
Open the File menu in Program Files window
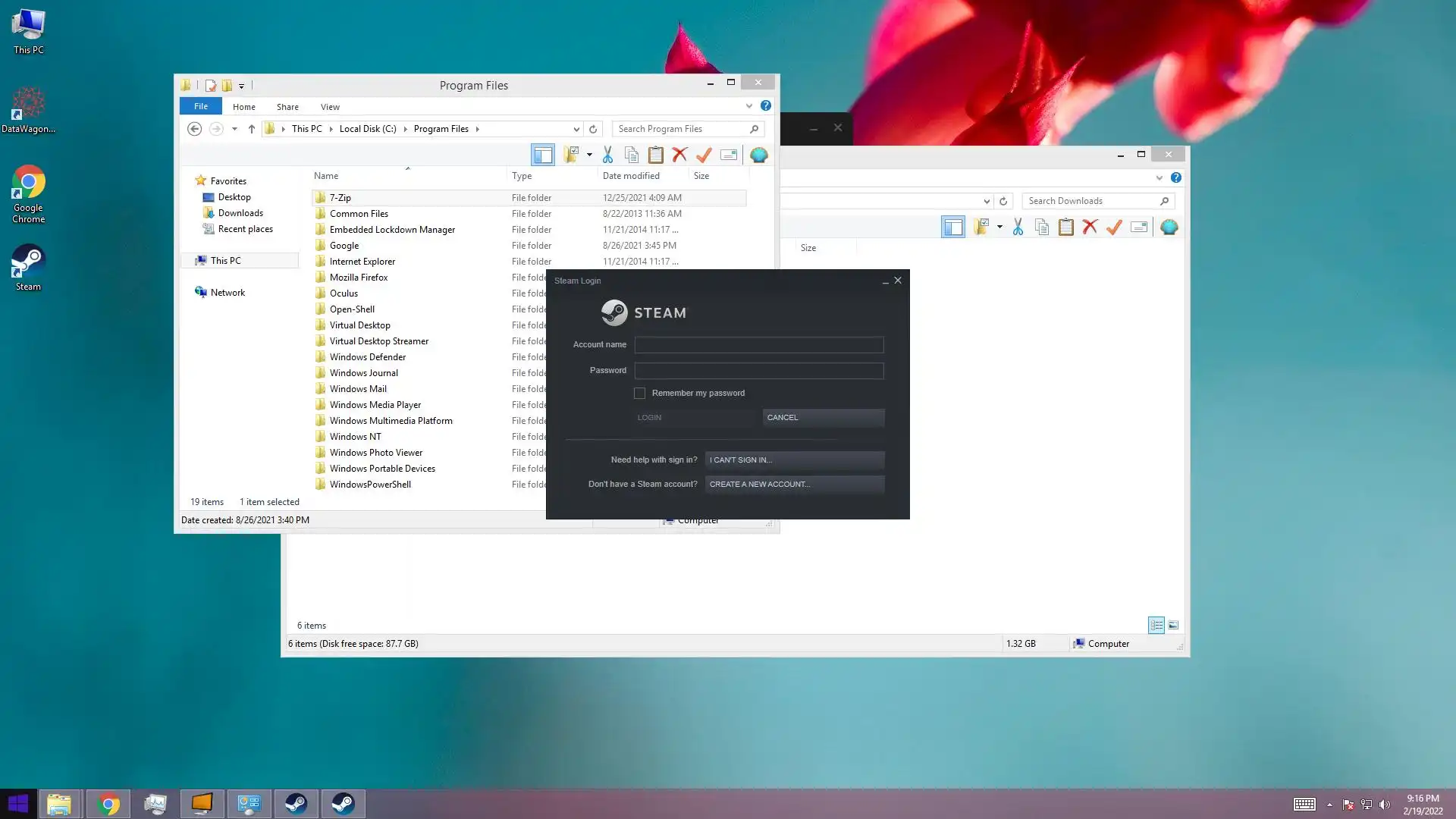tap(201, 106)
